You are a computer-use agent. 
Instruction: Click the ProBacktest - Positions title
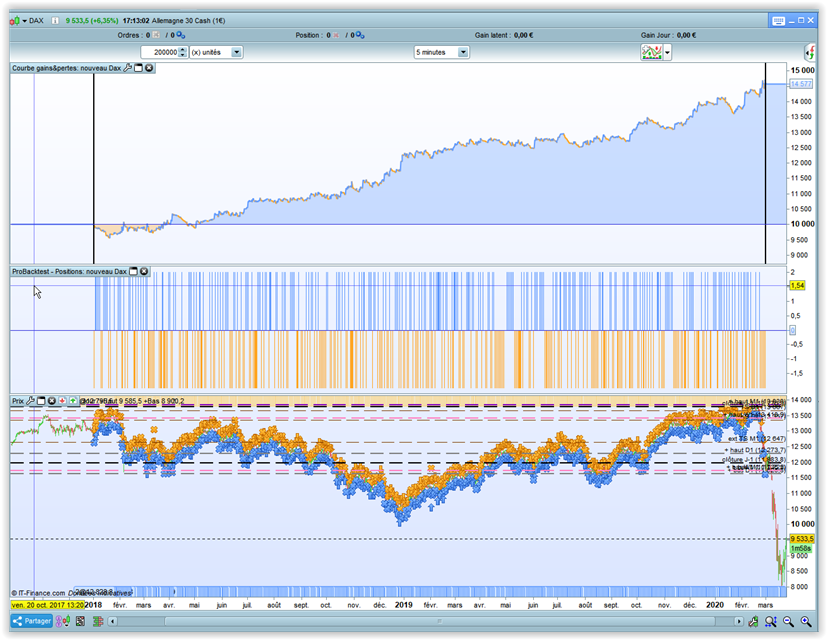69,271
